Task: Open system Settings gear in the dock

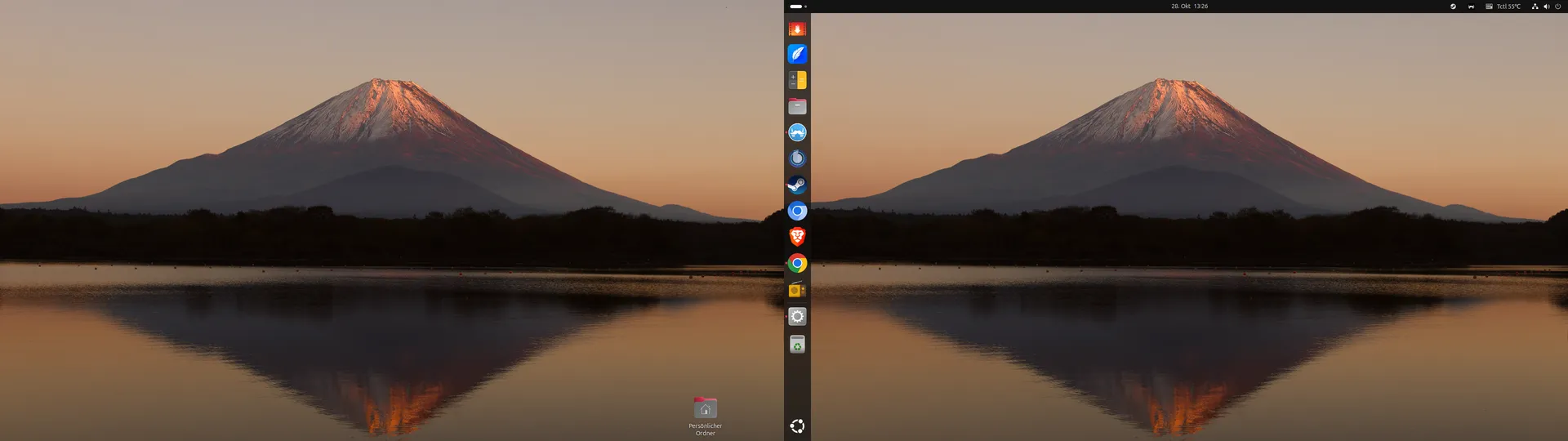Action: click(x=797, y=316)
